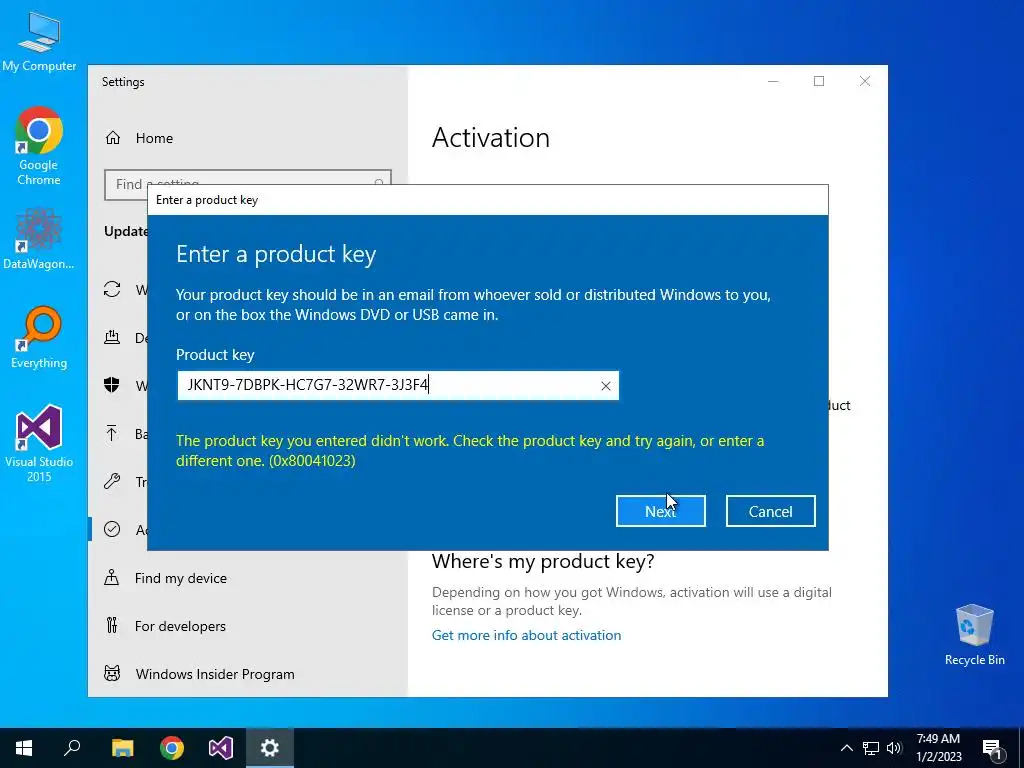Image resolution: width=1024 pixels, height=768 pixels.
Task: Open Get more info about activation link
Action: 526,635
